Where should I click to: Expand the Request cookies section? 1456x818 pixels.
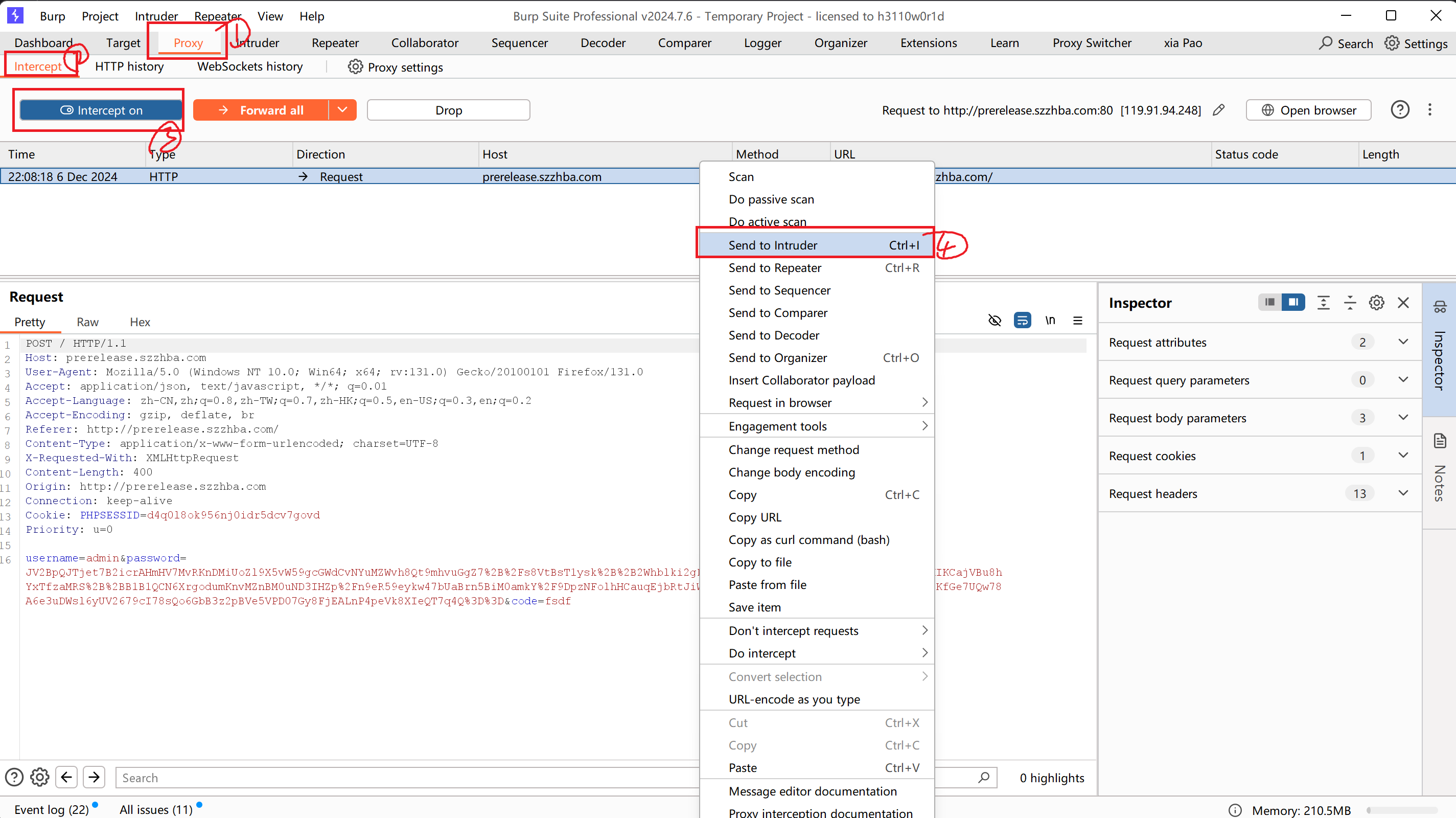tap(1403, 456)
